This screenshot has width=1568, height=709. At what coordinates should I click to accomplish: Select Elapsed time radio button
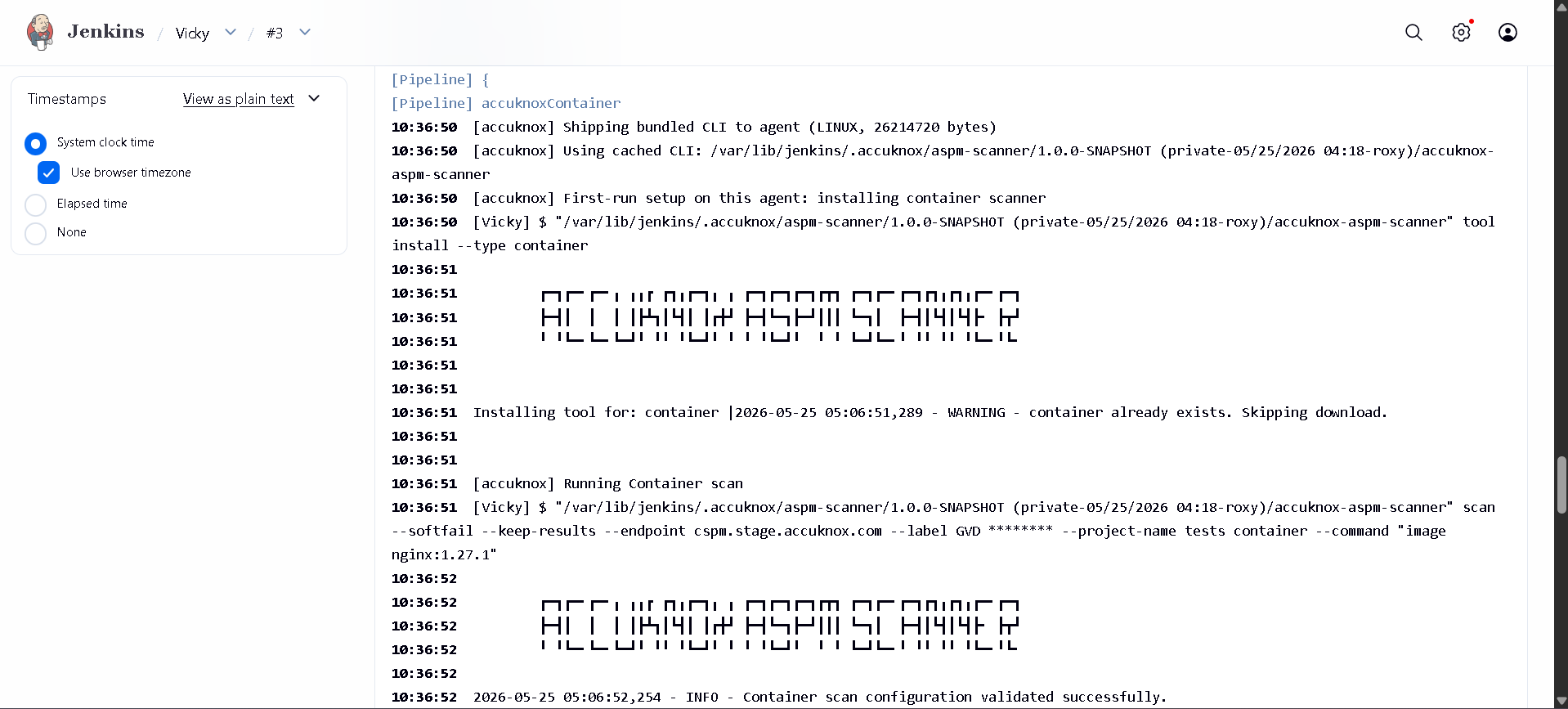click(35, 204)
